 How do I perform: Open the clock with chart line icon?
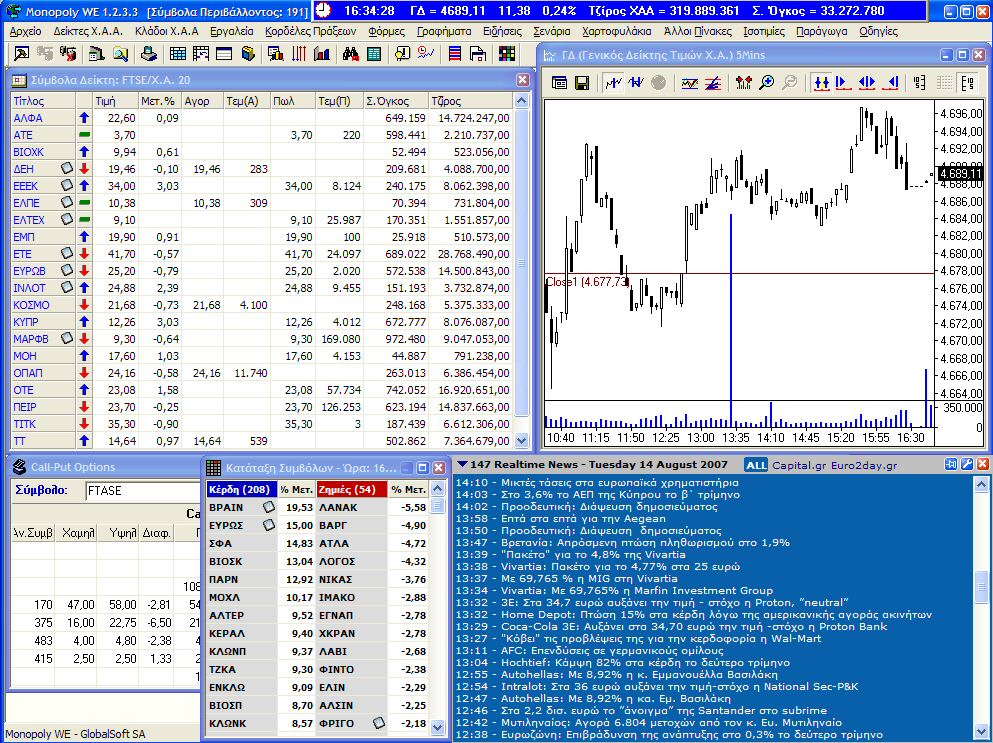[x=426, y=54]
